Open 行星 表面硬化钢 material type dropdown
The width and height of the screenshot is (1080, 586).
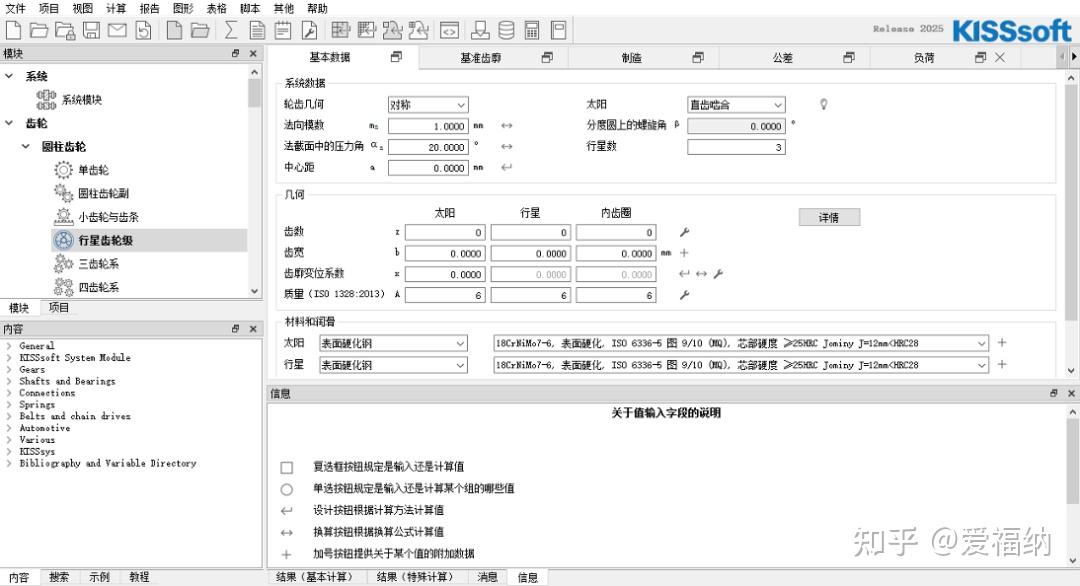click(393, 365)
